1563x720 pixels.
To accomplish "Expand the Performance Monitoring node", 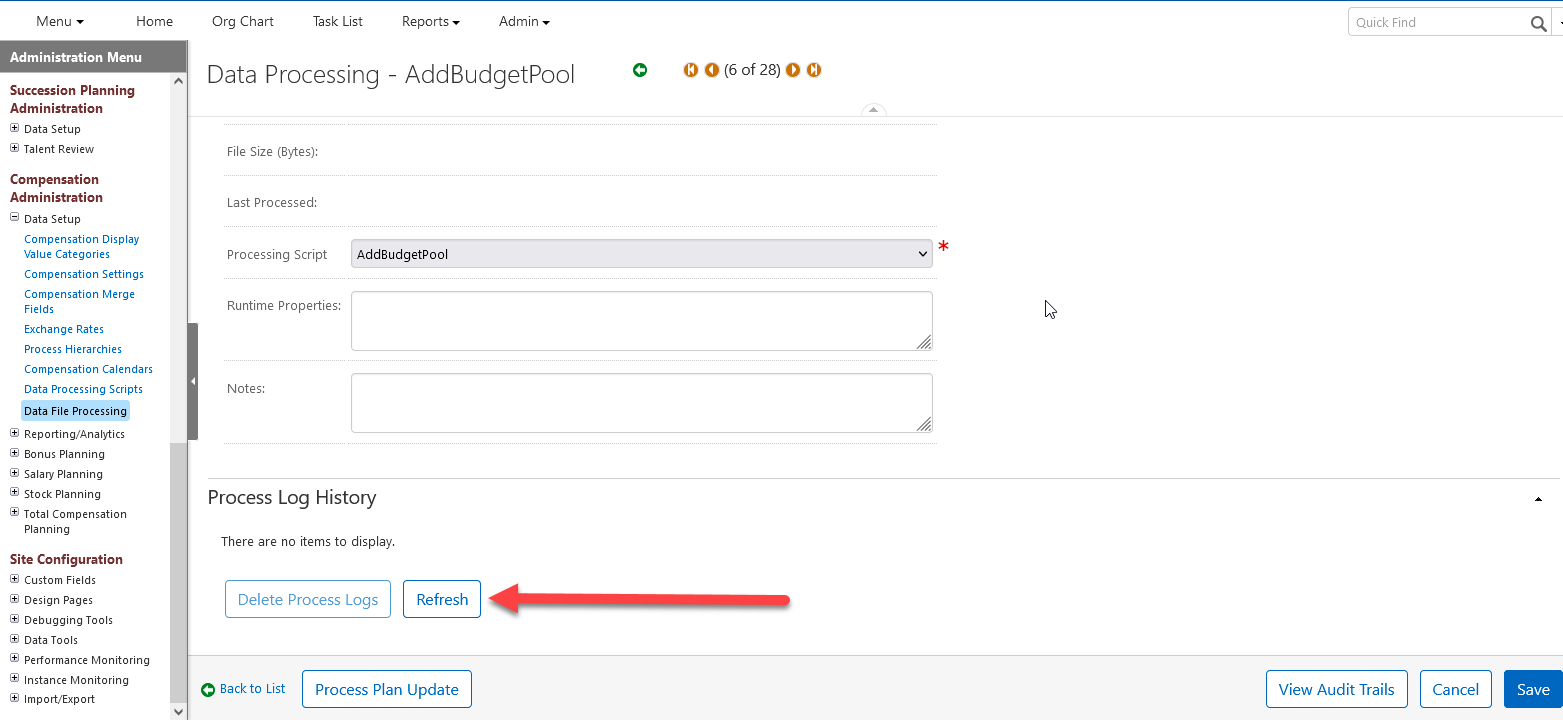I will 14,659.
